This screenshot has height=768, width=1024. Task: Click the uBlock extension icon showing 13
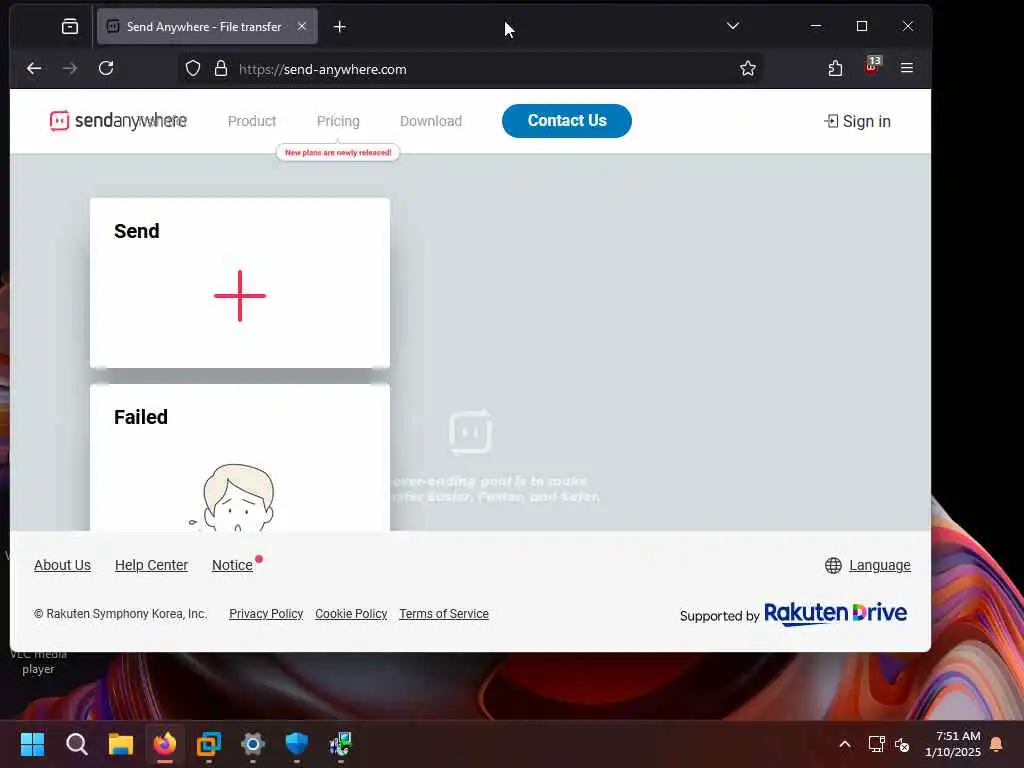click(x=872, y=67)
